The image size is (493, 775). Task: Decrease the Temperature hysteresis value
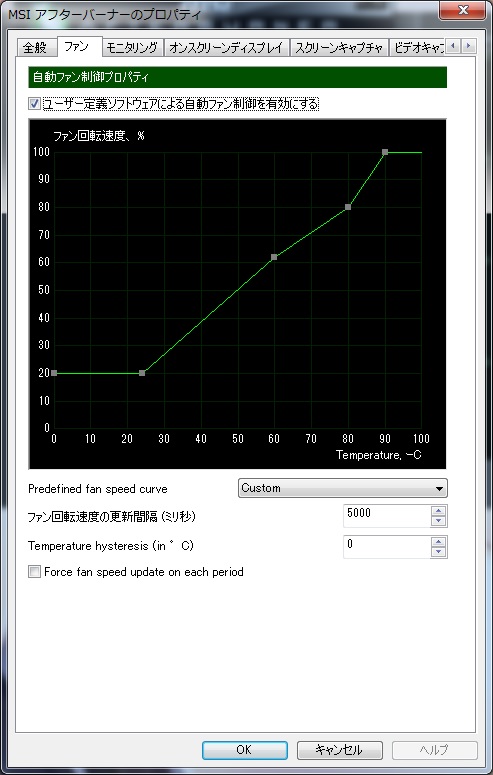click(x=439, y=552)
